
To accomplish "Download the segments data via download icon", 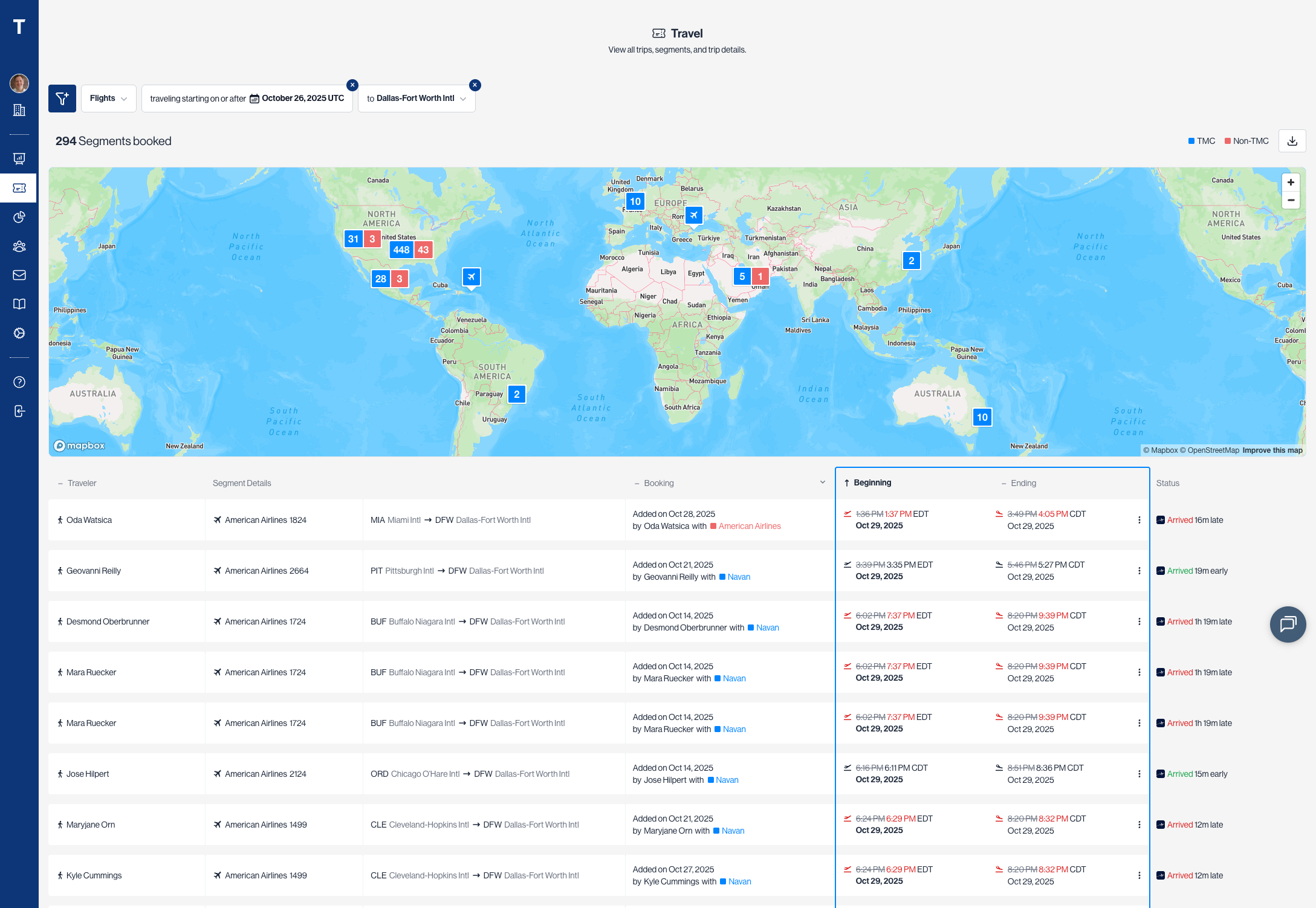I will click(x=1292, y=140).
